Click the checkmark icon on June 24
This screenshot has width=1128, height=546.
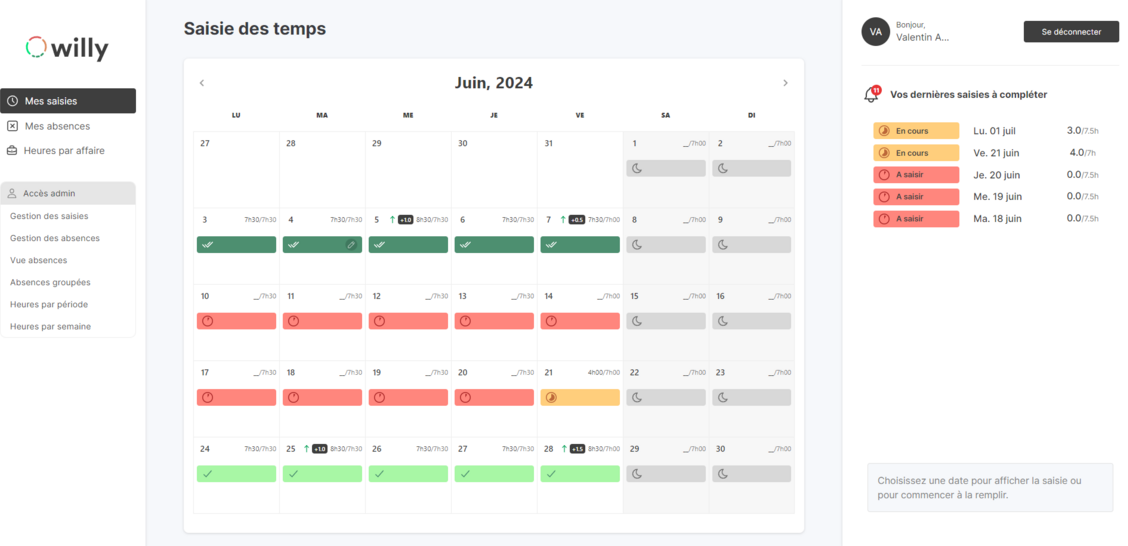point(207,473)
